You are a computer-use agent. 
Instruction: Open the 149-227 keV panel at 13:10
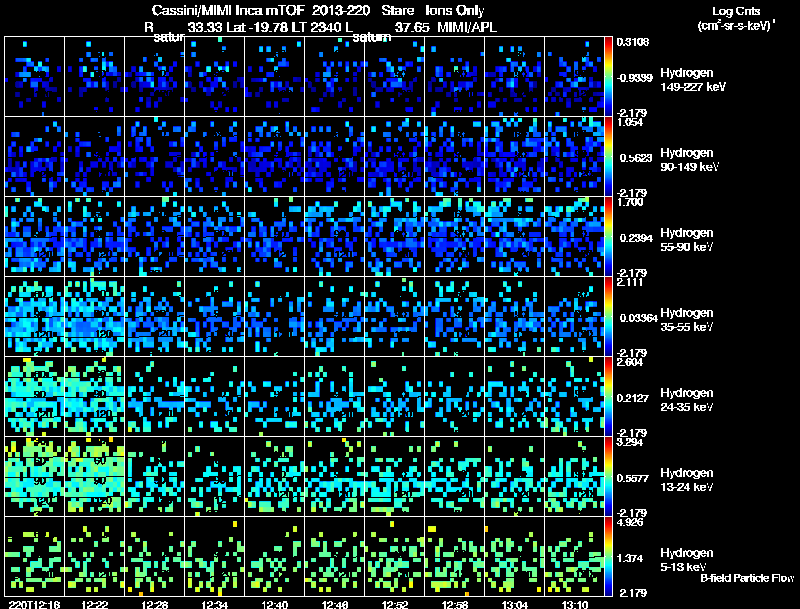[x=574, y=77]
